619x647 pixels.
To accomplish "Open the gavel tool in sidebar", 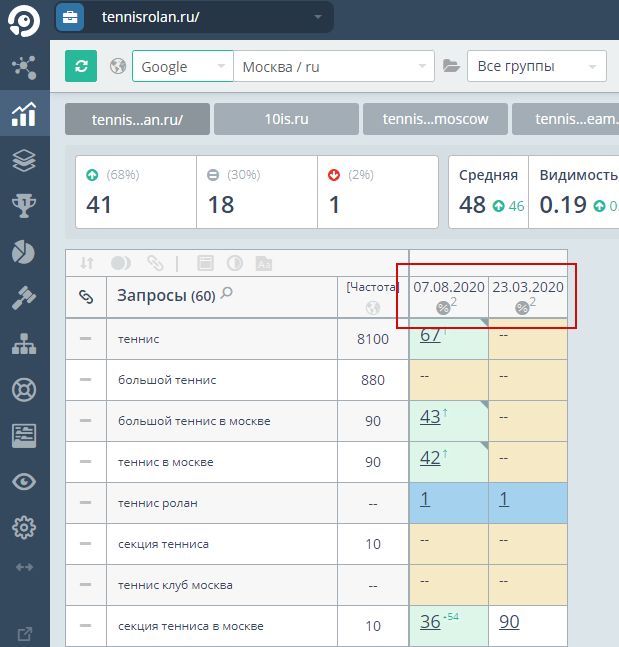I will [x=24, y=298].
